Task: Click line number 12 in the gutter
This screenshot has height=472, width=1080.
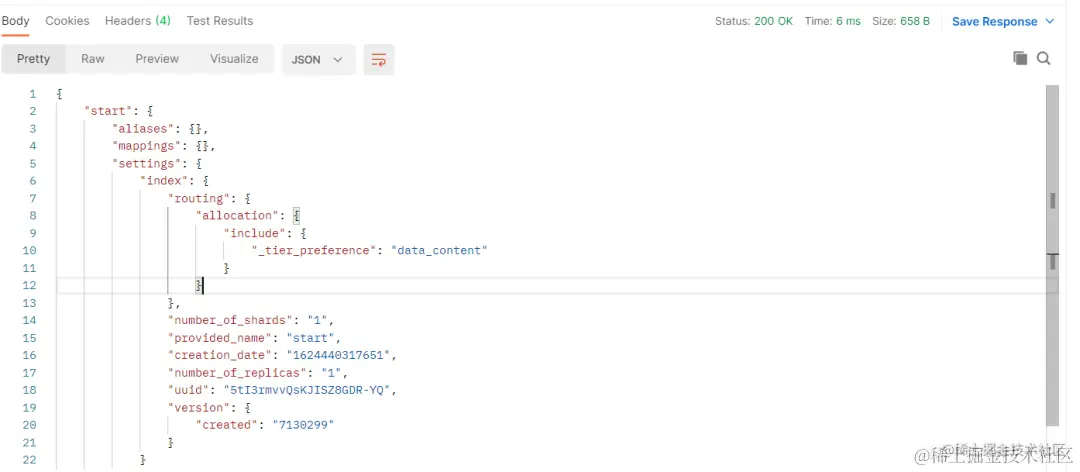Action: [x=29, y=285]
